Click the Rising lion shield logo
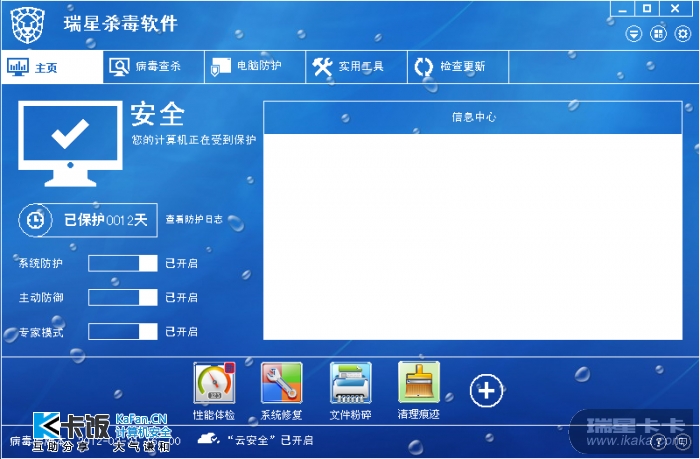The image size is (700, 459). tap(28, 25)
